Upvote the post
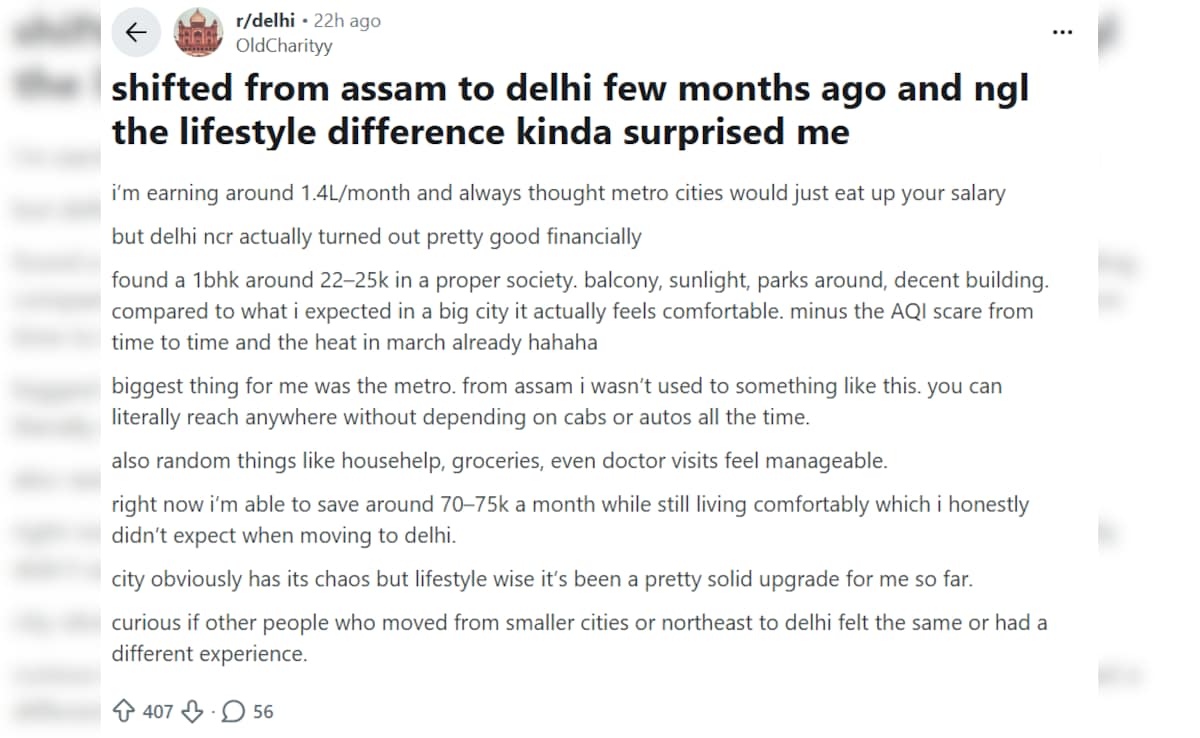The image size is (1200, 738). coord(124,712)
